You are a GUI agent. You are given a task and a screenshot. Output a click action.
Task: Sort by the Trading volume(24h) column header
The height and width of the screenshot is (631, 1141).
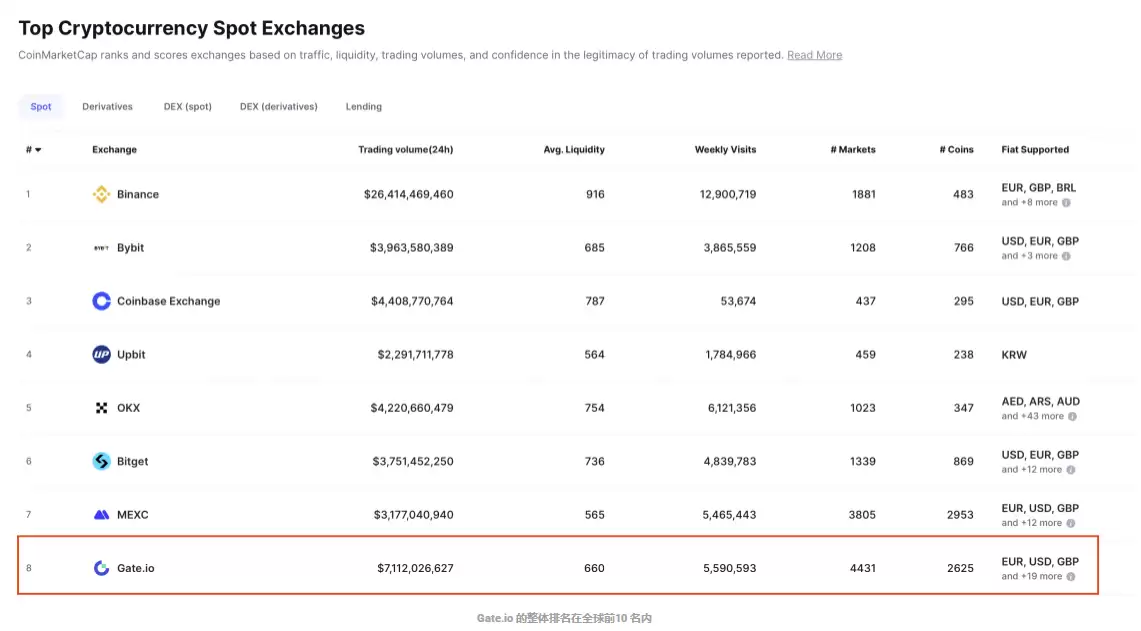pyautogui.click(x=405, y=149)
